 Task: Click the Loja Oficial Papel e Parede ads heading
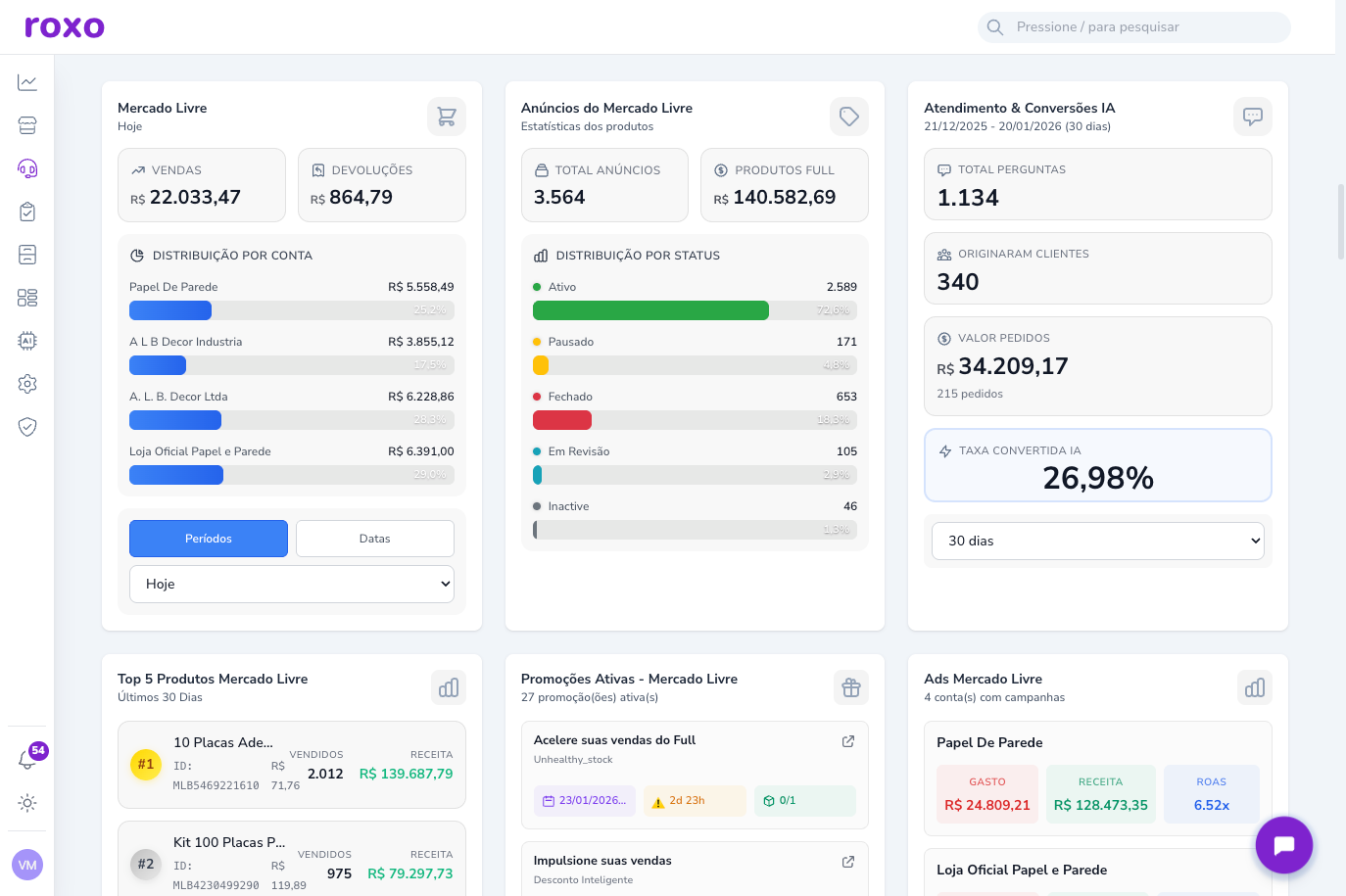pyautogui.click(x=1022, y=870)
